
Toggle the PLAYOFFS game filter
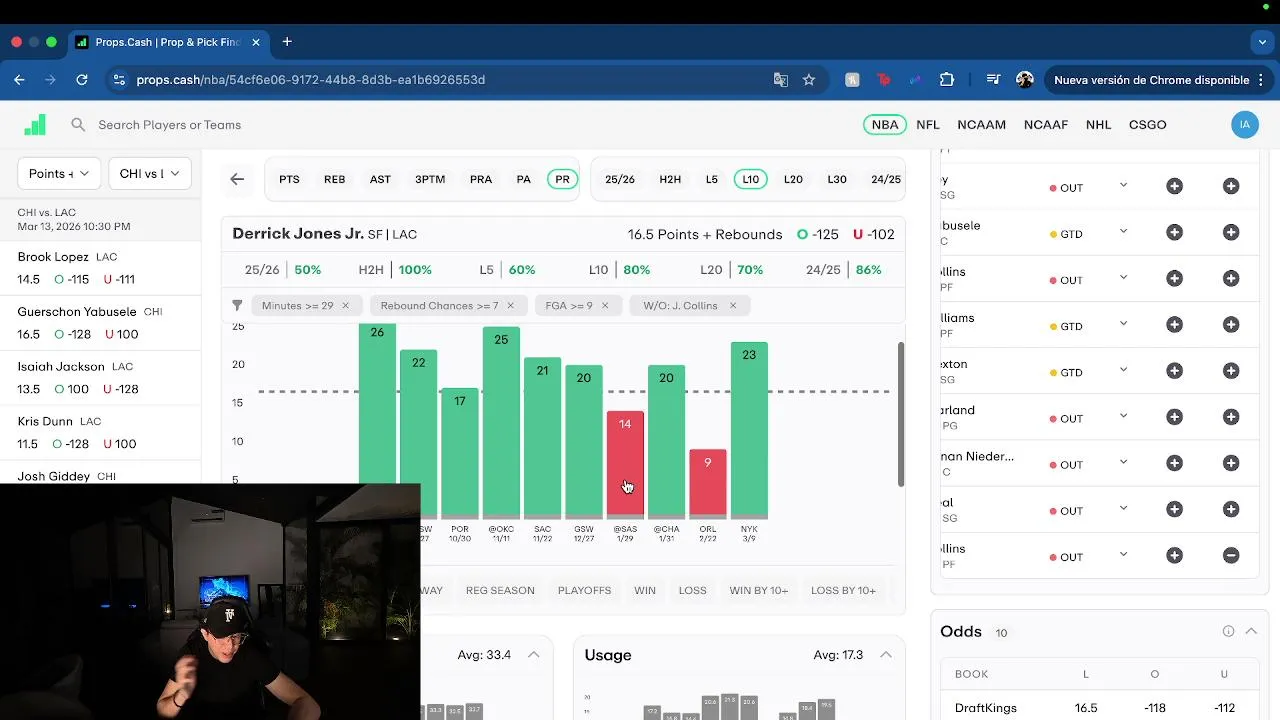584,591
